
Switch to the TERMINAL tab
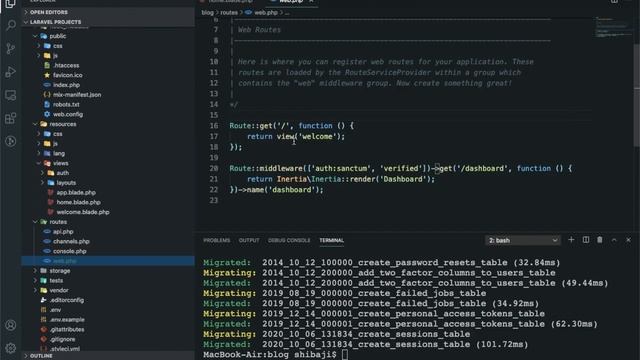(331, 240)
